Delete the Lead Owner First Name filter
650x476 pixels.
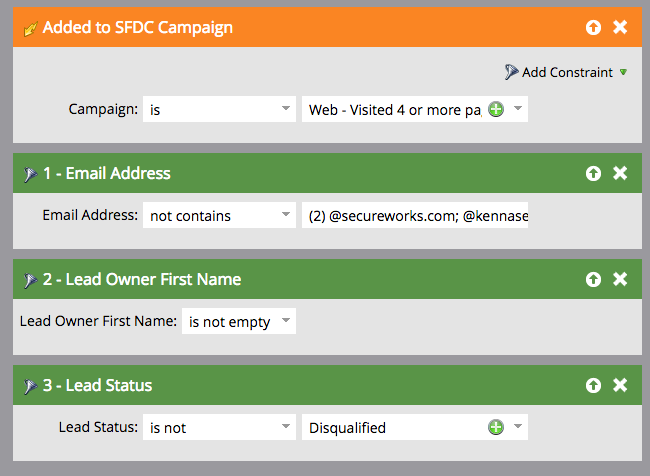coord(620,279)
